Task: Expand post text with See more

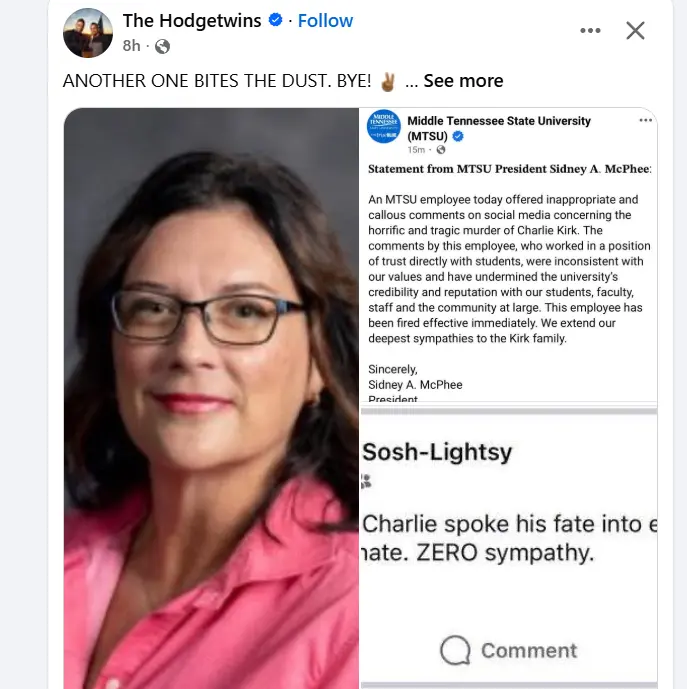Action: point(463,81)
